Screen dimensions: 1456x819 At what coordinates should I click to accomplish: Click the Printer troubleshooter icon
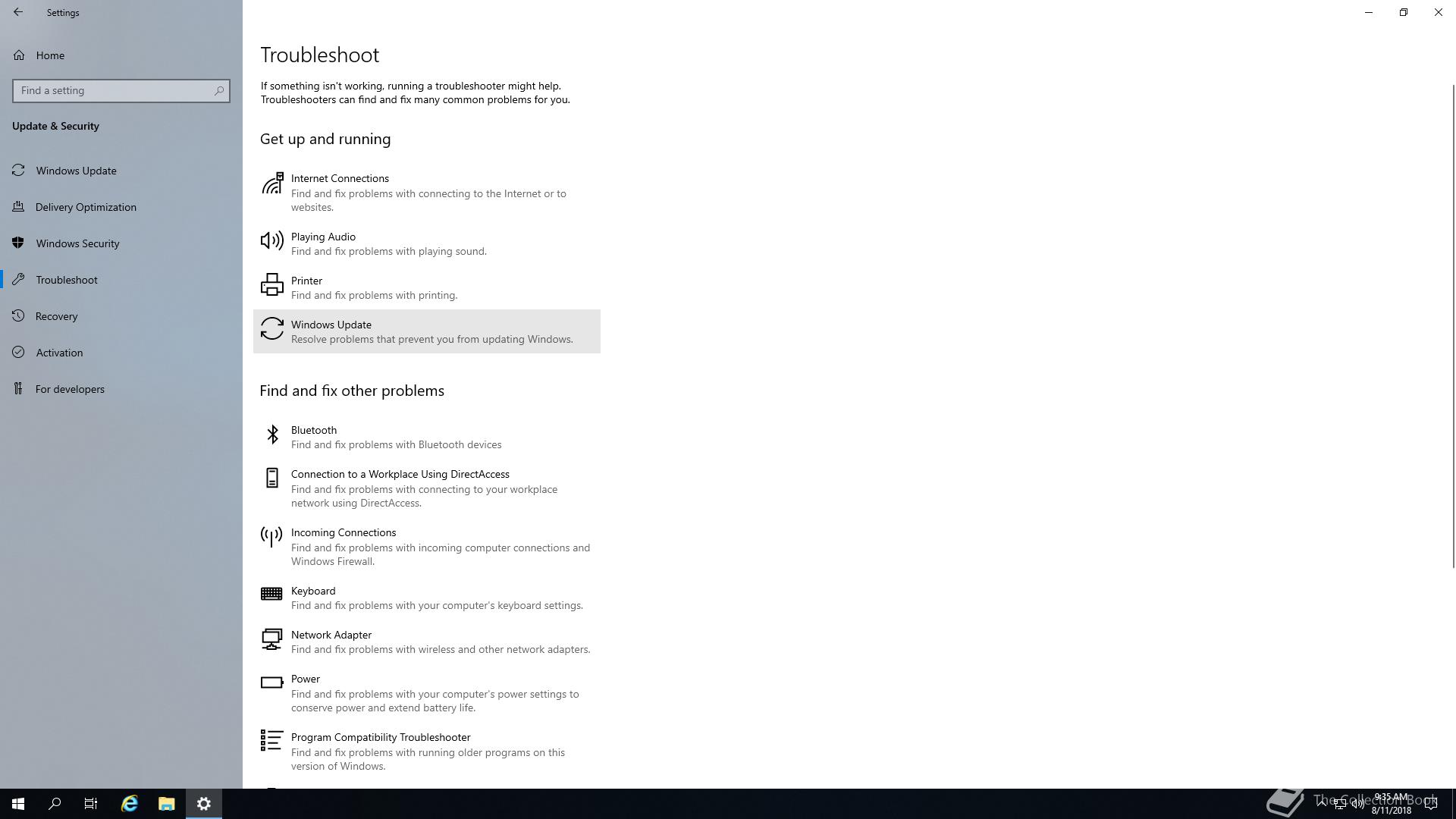tap(271, 284)
